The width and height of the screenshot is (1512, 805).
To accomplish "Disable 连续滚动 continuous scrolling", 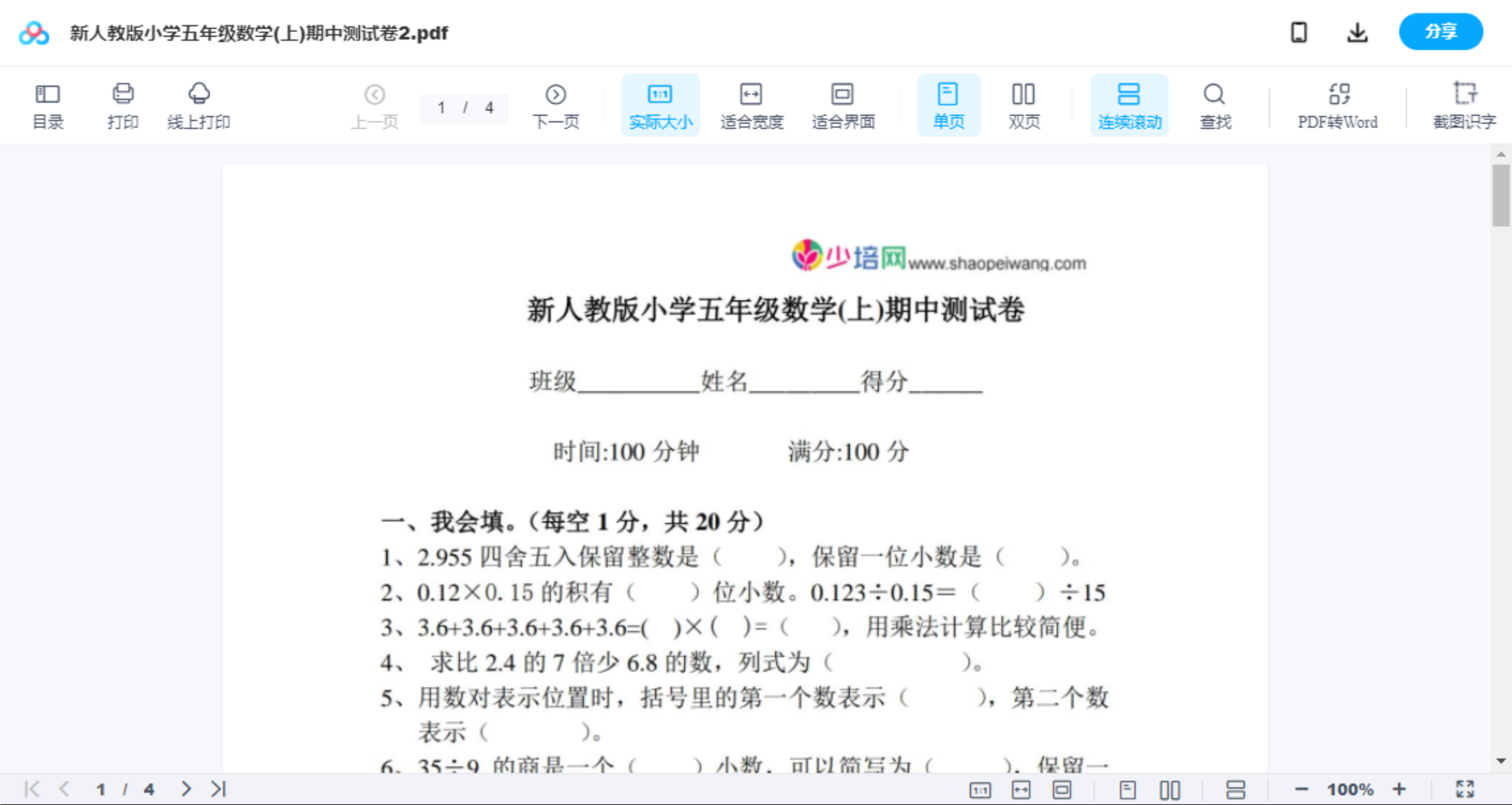I will point(1129,104).
